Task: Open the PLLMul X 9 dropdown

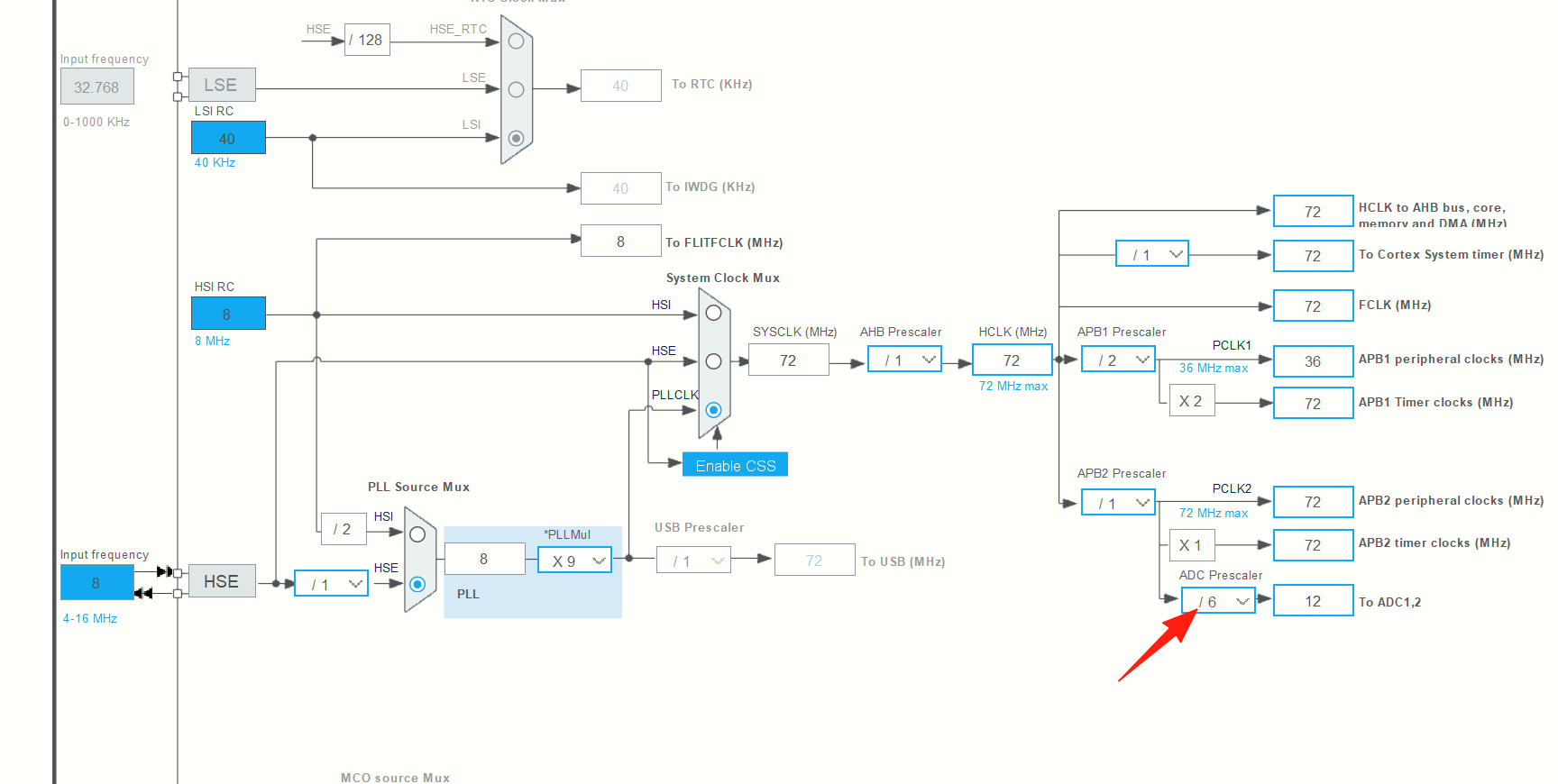Action: [x=575, y=561]
